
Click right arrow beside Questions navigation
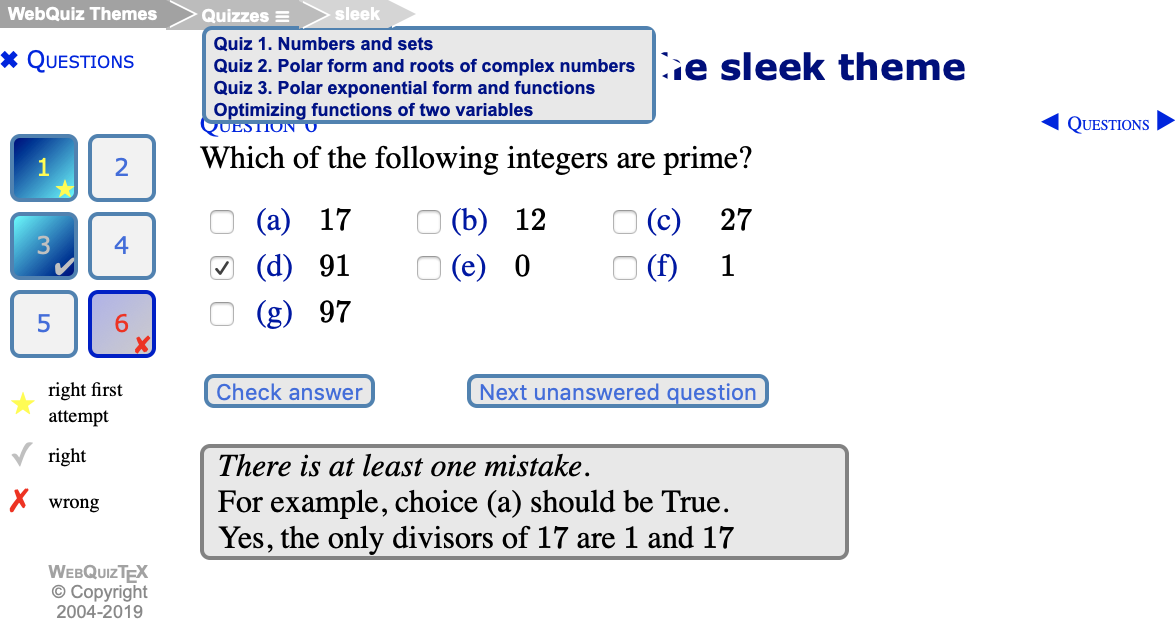click(x=1165, y=123)
